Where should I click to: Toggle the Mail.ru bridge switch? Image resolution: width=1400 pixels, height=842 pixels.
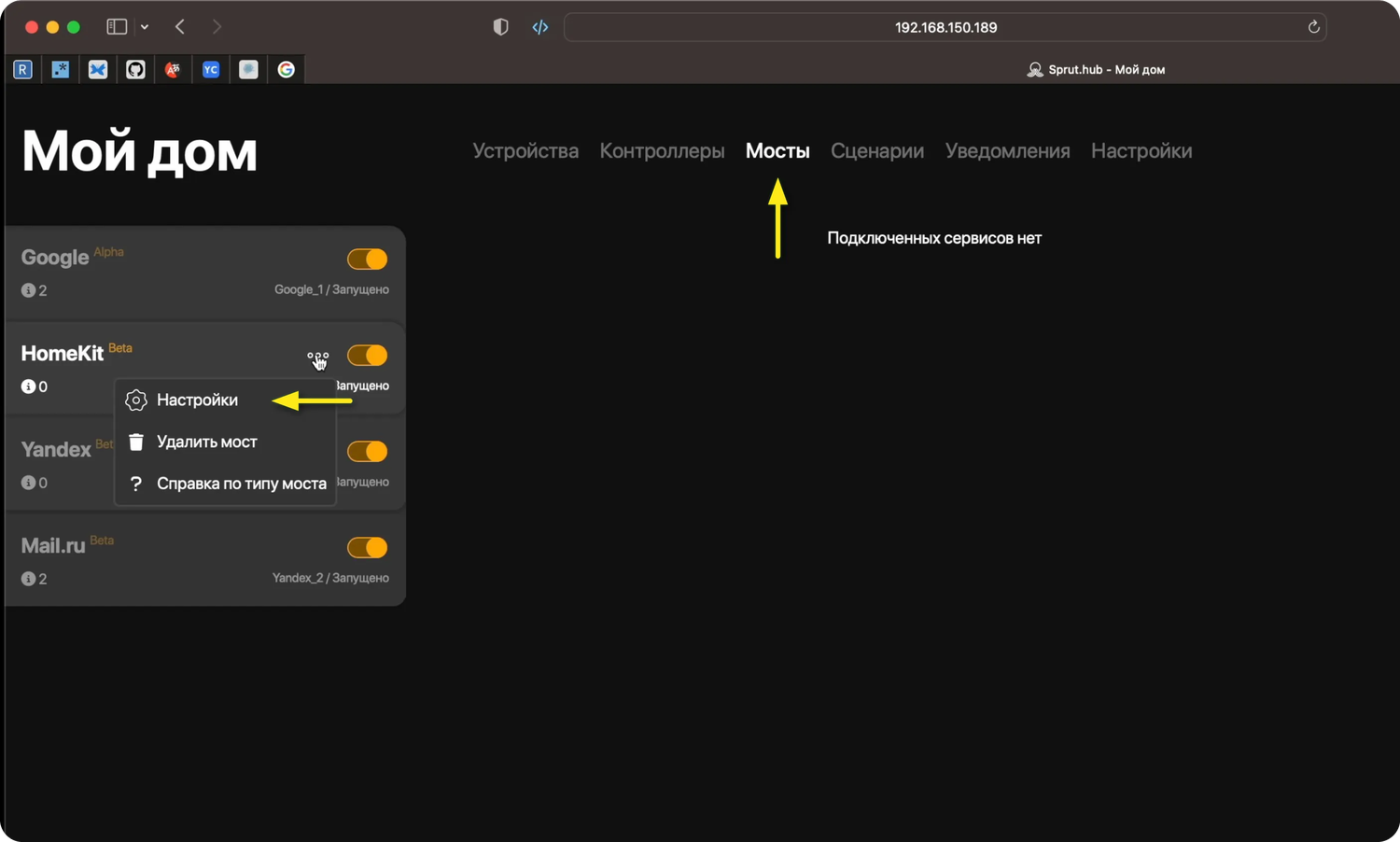367,547
